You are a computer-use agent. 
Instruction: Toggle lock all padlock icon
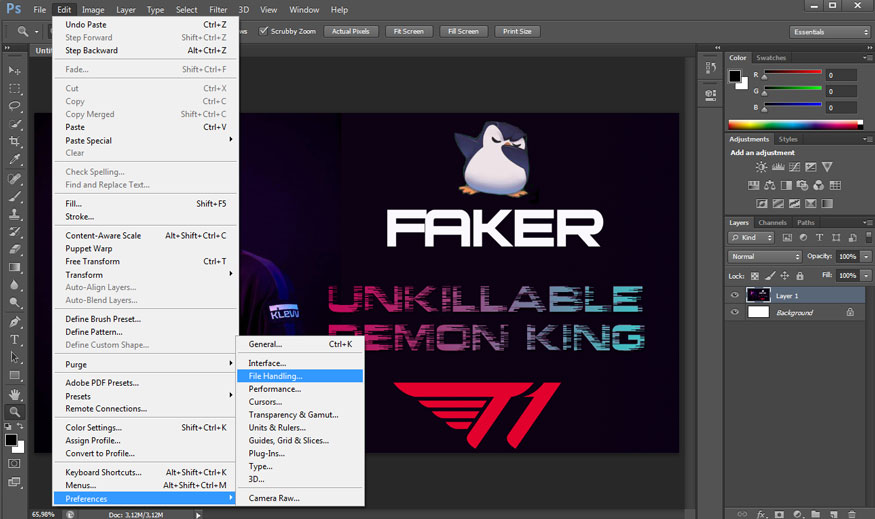(800, 276)
